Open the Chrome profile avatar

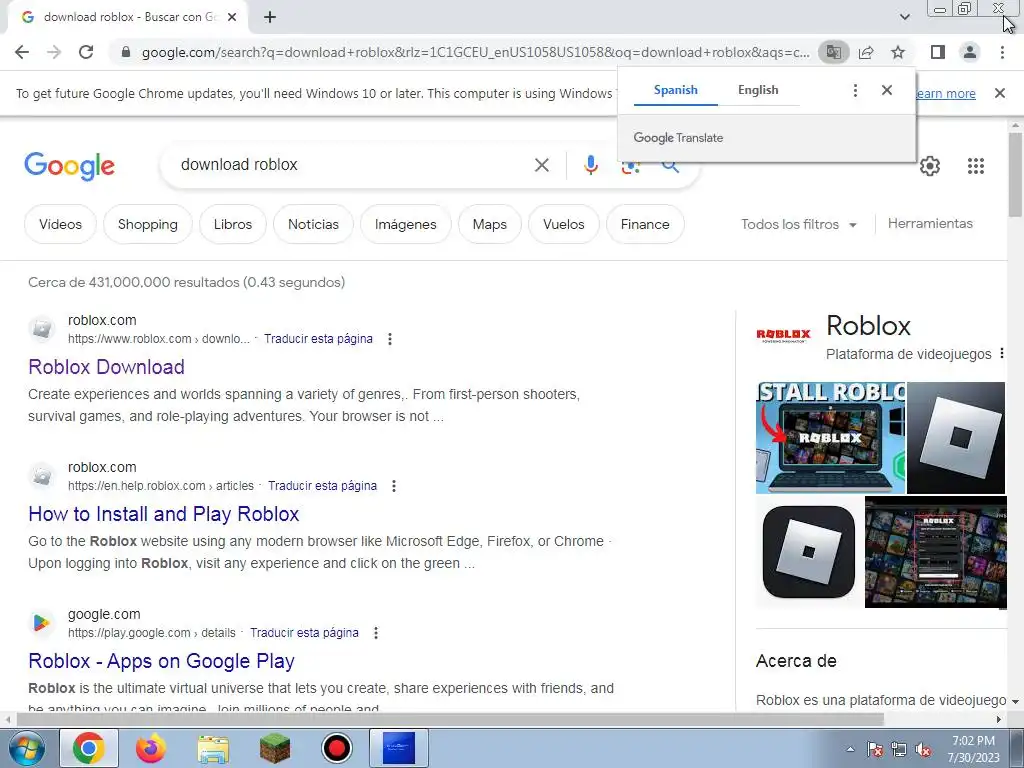970,52
